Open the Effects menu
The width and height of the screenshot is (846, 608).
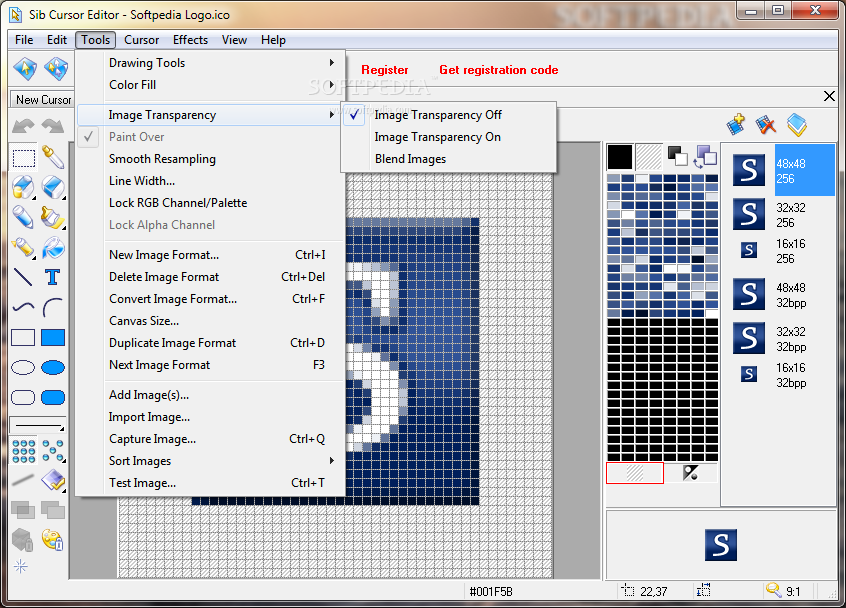pyautogui.click(x=190, y=40)
